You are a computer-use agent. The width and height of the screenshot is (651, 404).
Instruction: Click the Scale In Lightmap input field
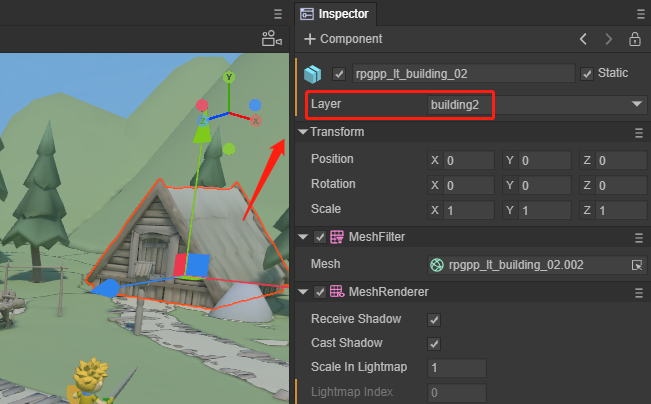456,368
